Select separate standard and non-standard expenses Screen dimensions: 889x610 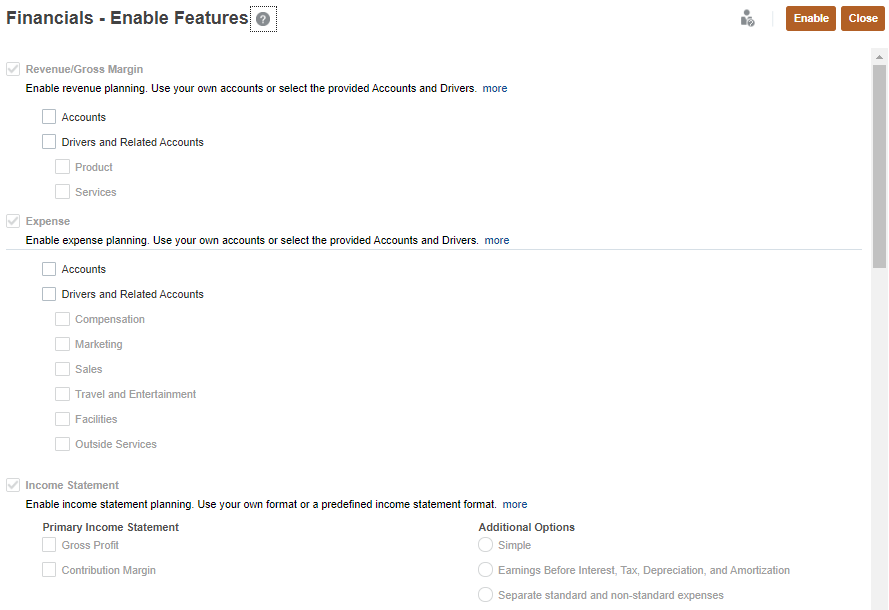click(x=485, y=594)
